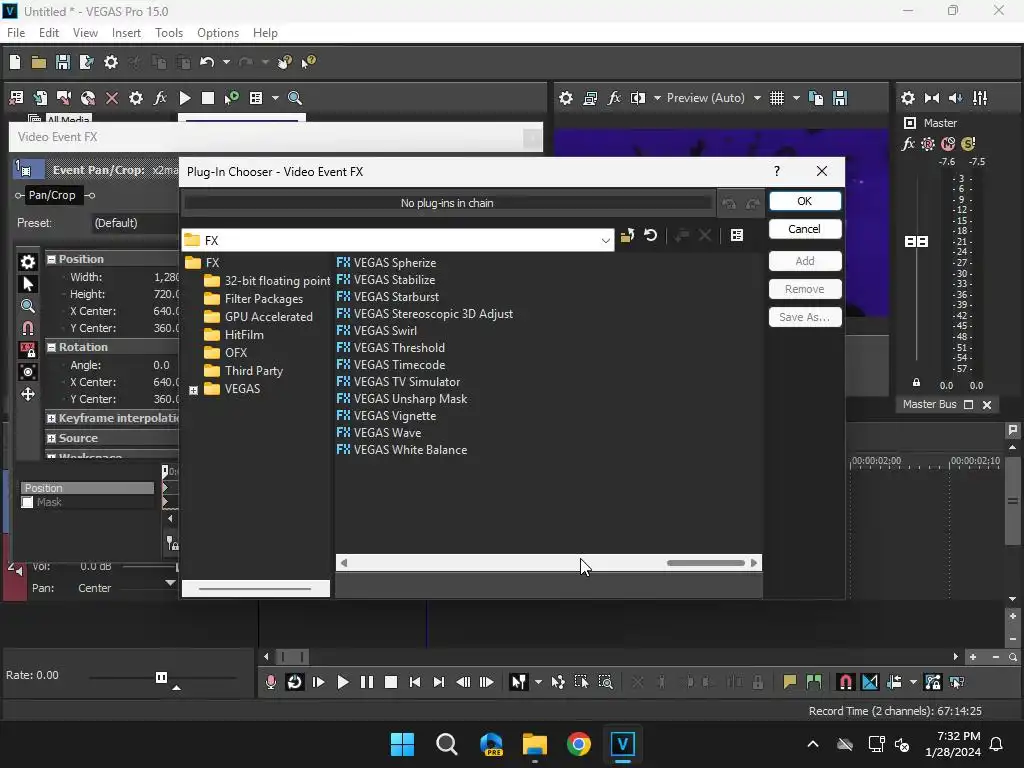Click OK in Plug-In Chooser

pyautogui.click(x=805, y=201)
